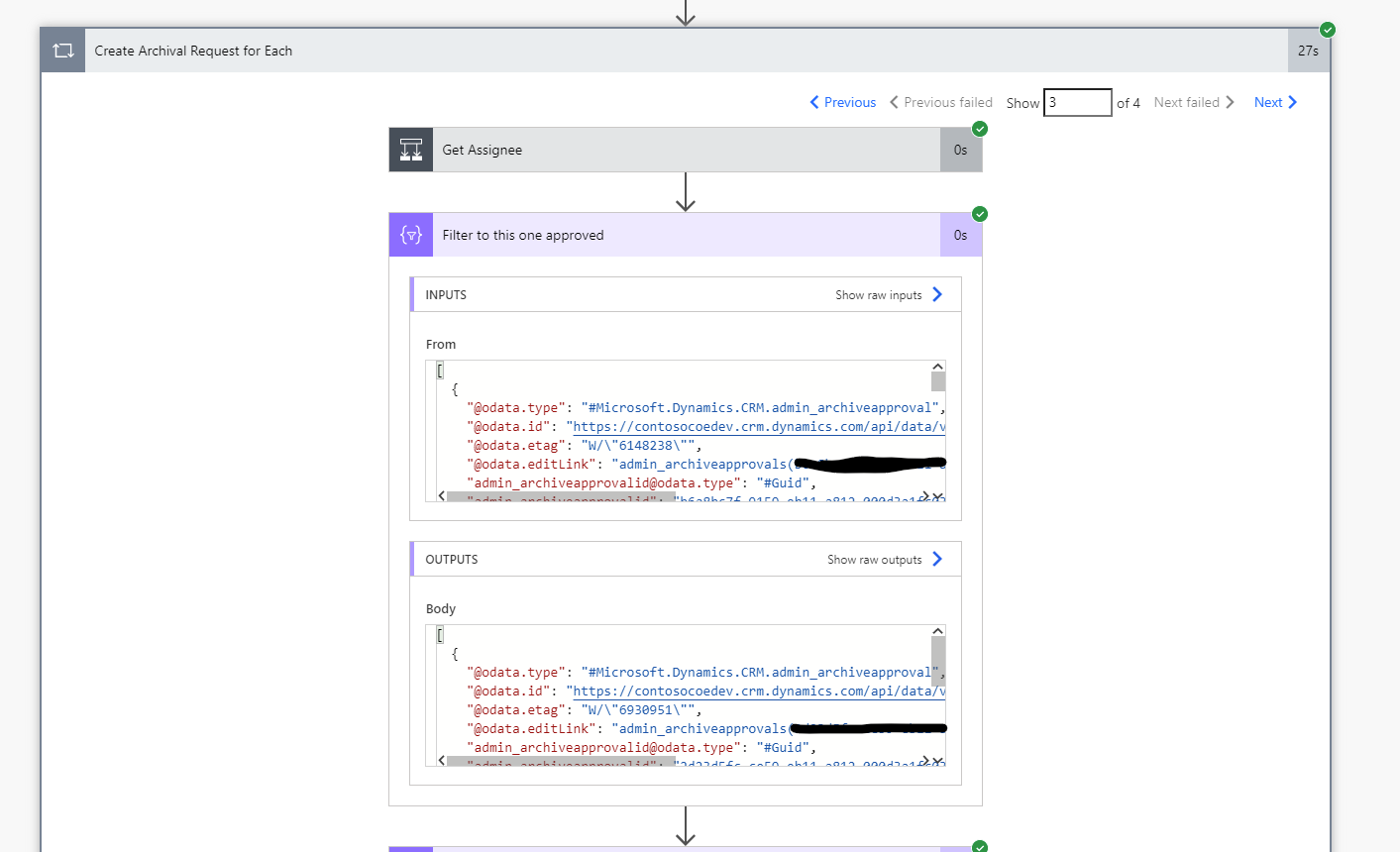Click the success checkmark on the bottom action

click(x=979, y=846)
